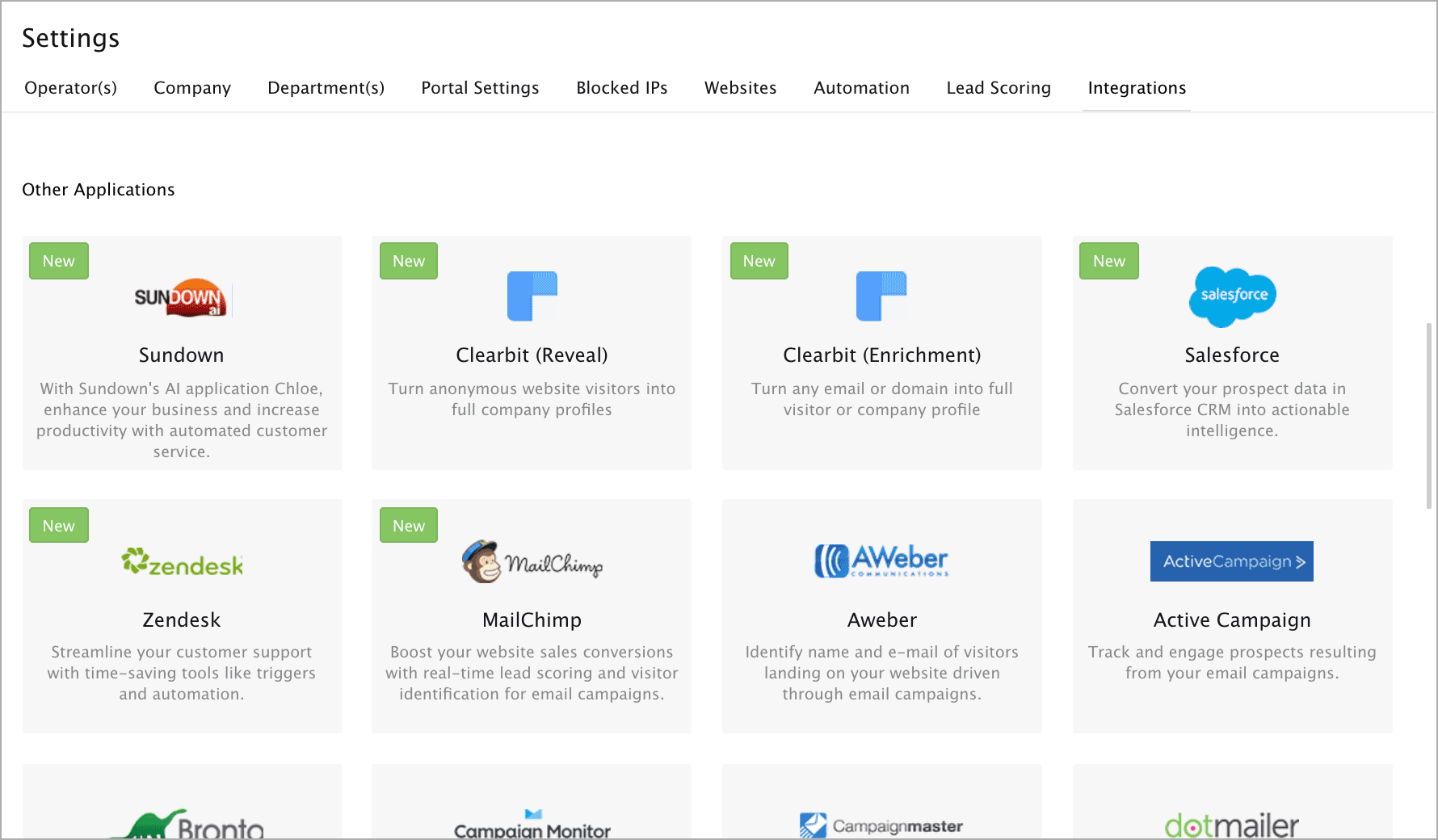
Task: Click the MailChimp monkey logo
Action: (532, 561)
